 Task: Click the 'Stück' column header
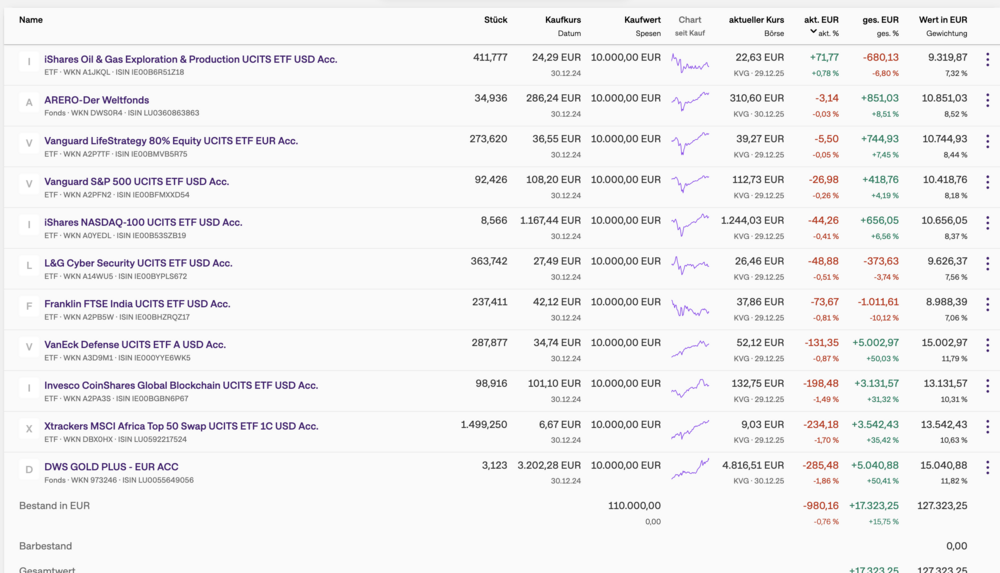point(495,20)
